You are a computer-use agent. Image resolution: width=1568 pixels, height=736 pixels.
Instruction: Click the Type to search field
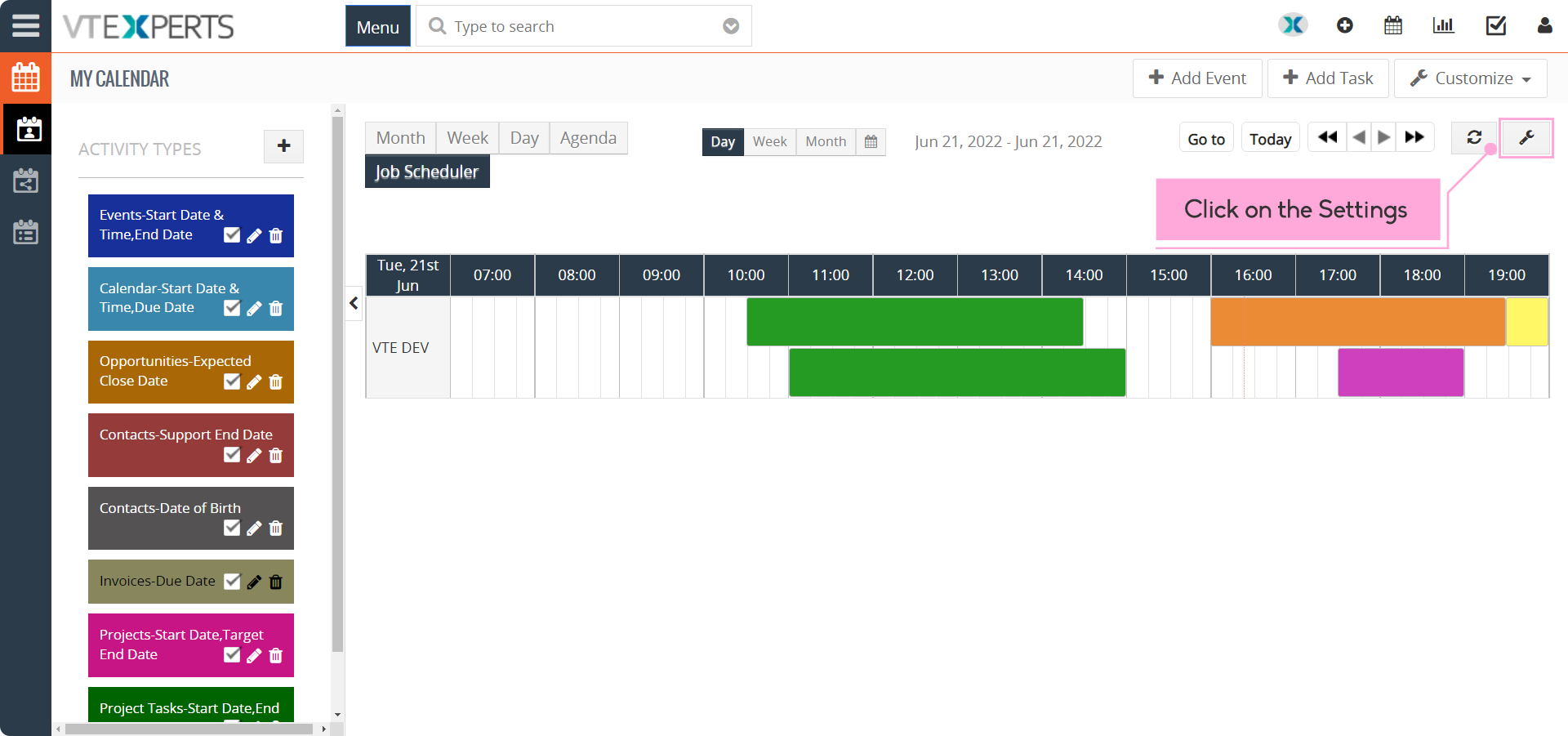coord(583,26)
